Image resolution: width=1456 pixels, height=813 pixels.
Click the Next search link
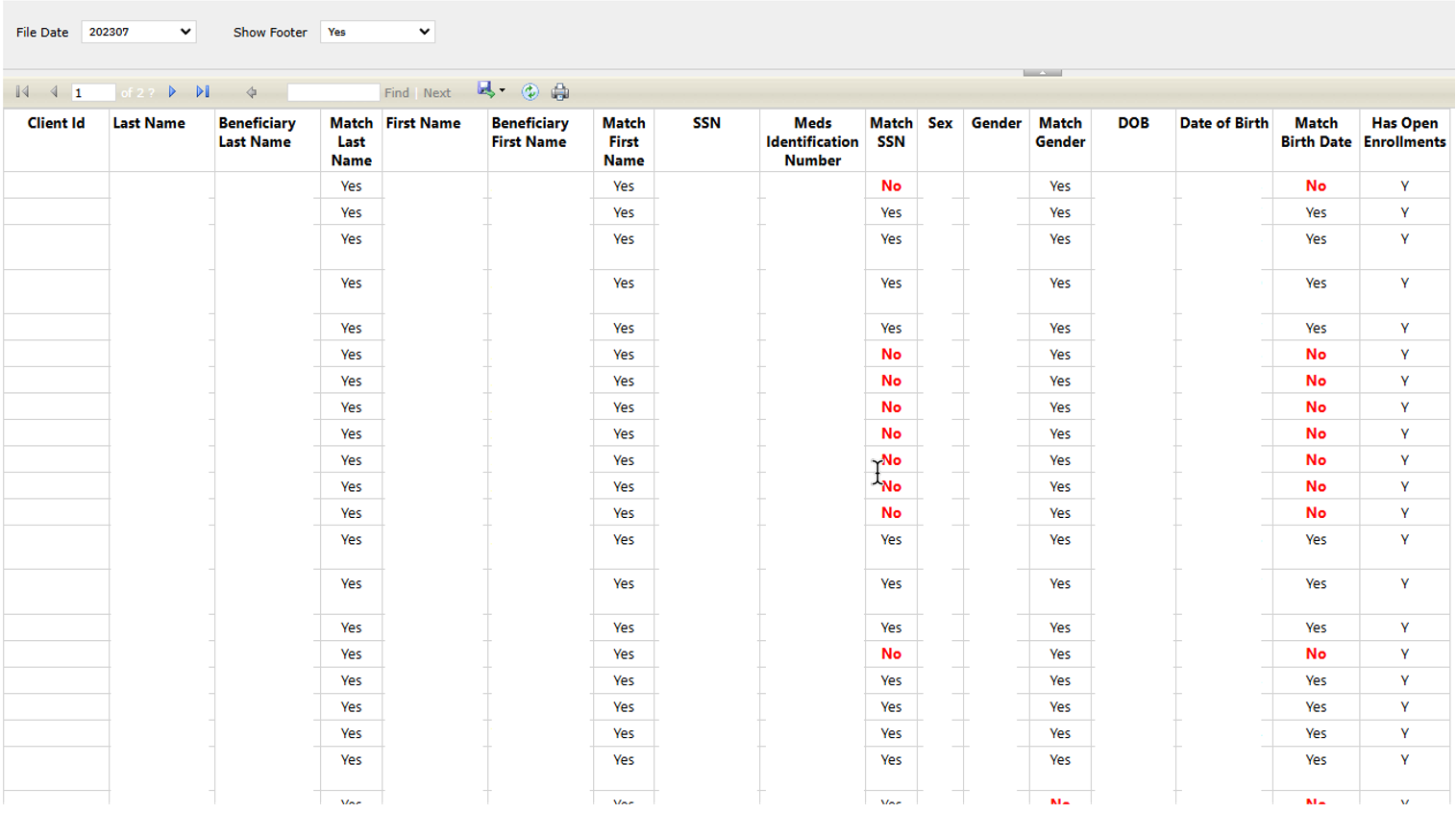click(x=437, y=93)
